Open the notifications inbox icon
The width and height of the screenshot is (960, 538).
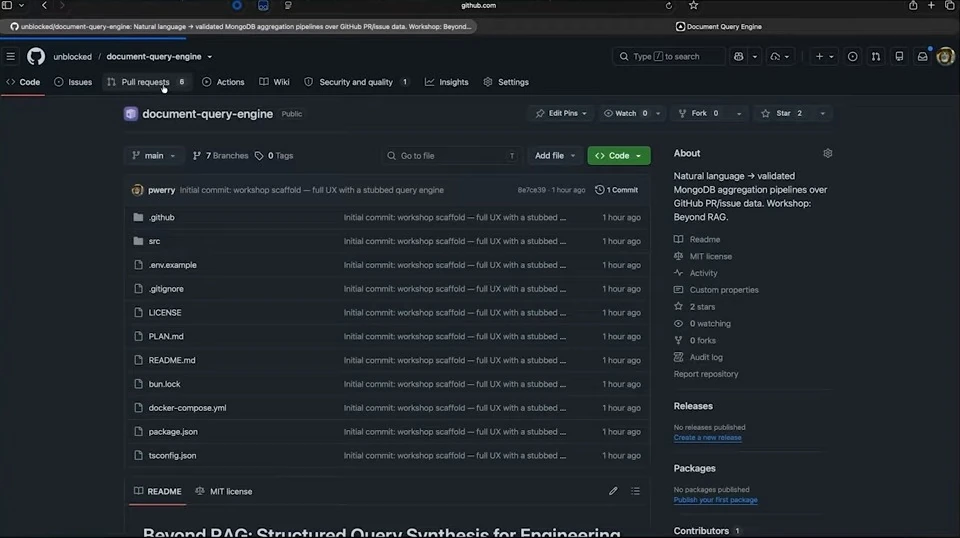click(x=922, y=56)
